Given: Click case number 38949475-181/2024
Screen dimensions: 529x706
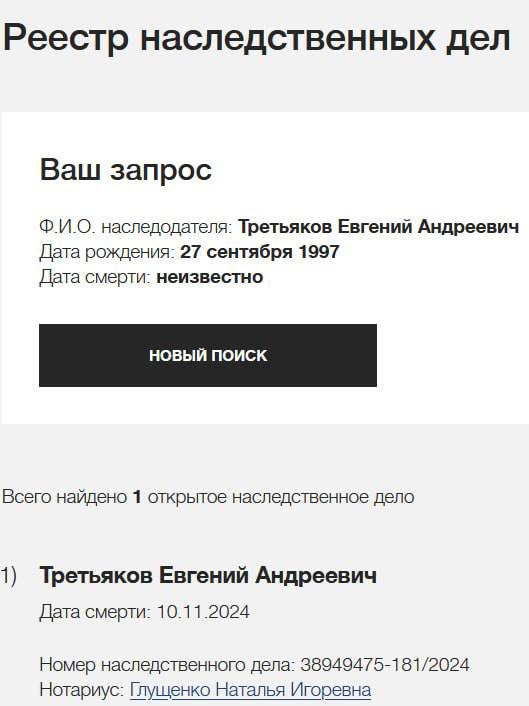Looking at the screenshot, I should click(x=385, y=665).
